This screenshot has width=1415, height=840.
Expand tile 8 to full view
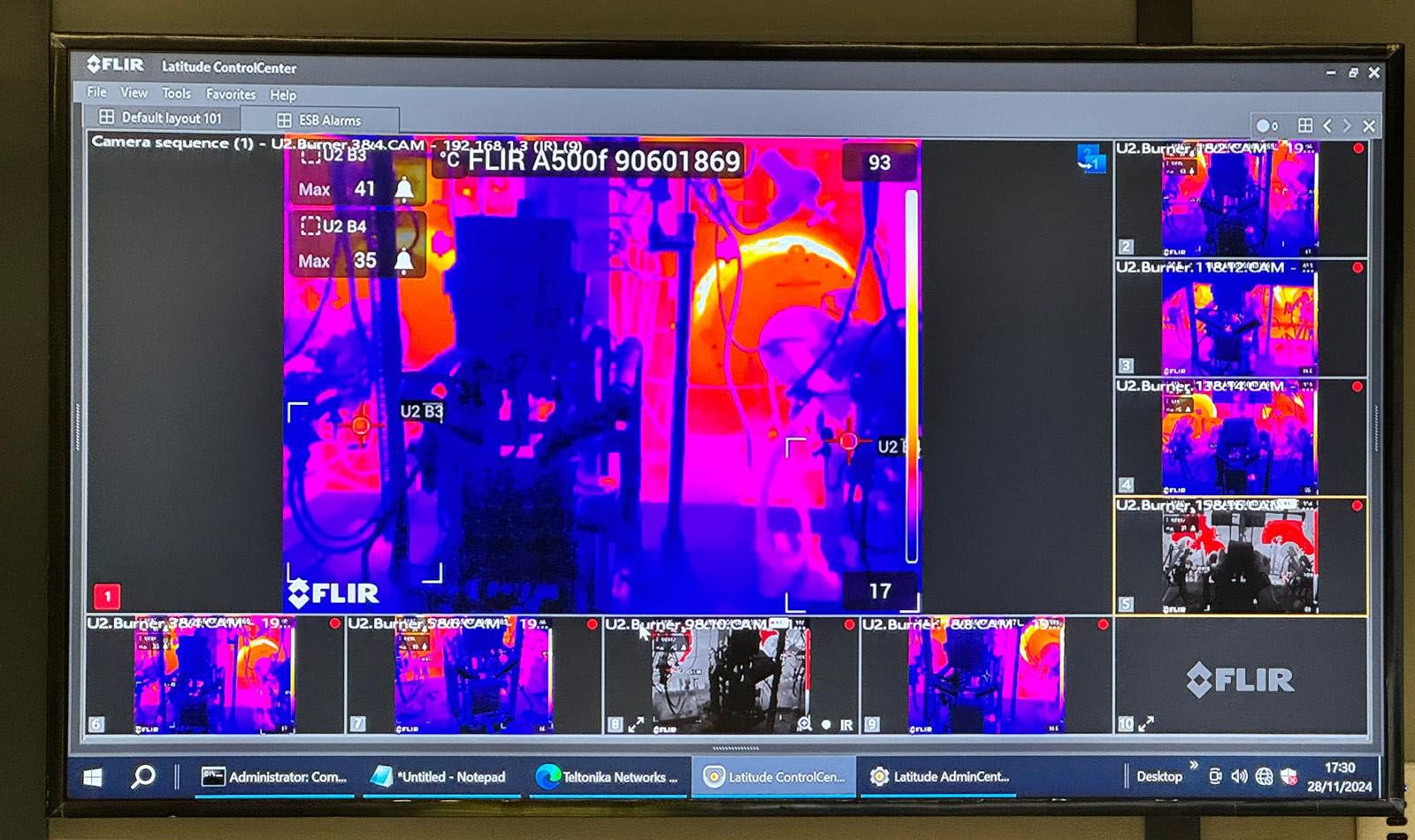click(x=636, y=725)
